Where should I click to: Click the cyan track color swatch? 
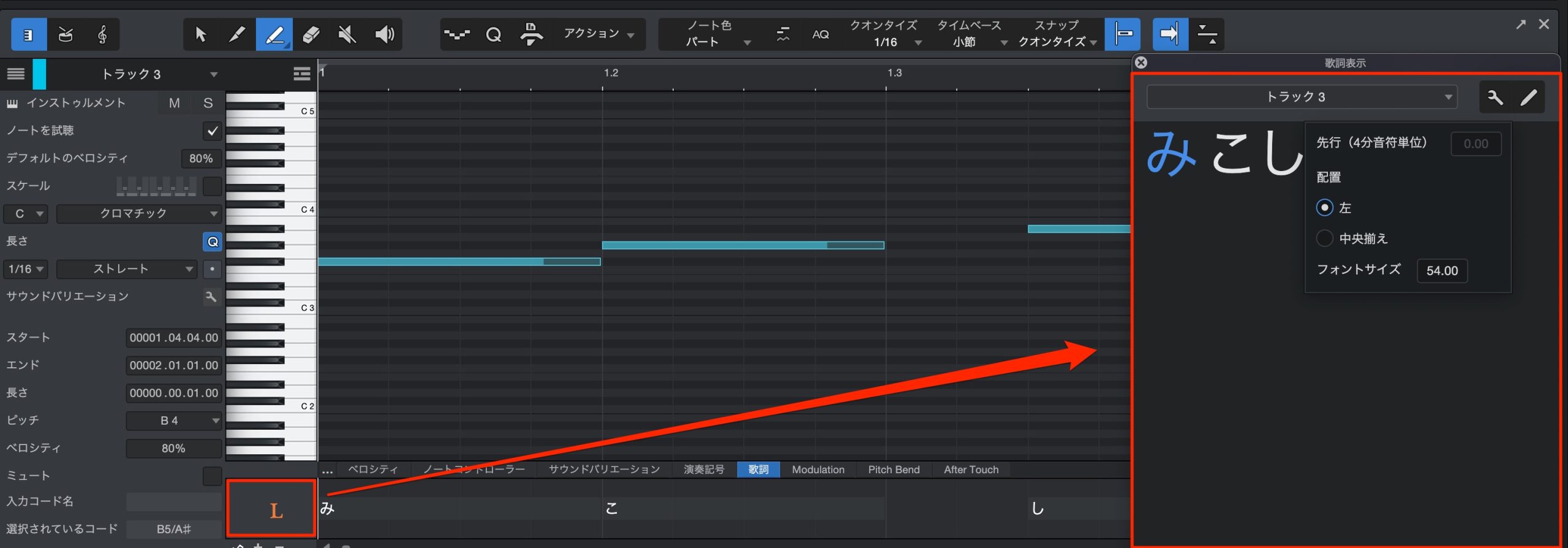coord(39,74)
